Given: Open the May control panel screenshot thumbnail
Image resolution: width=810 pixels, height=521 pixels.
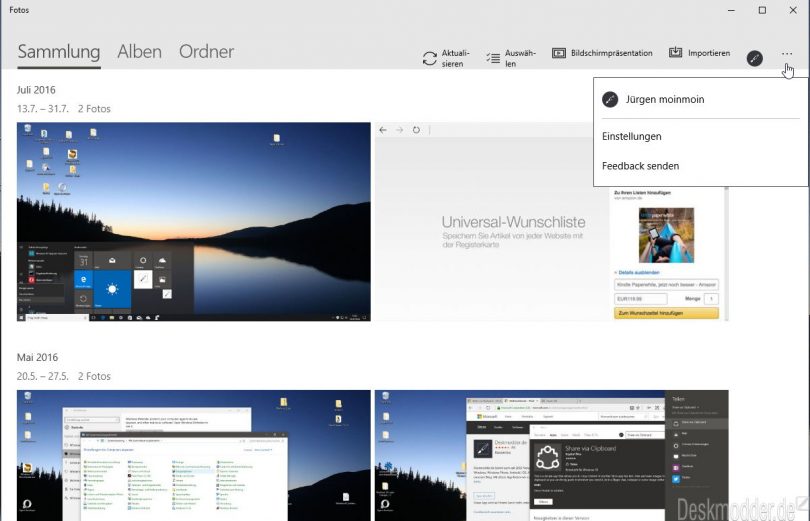Looking at the screenshot, I should 194,455.
